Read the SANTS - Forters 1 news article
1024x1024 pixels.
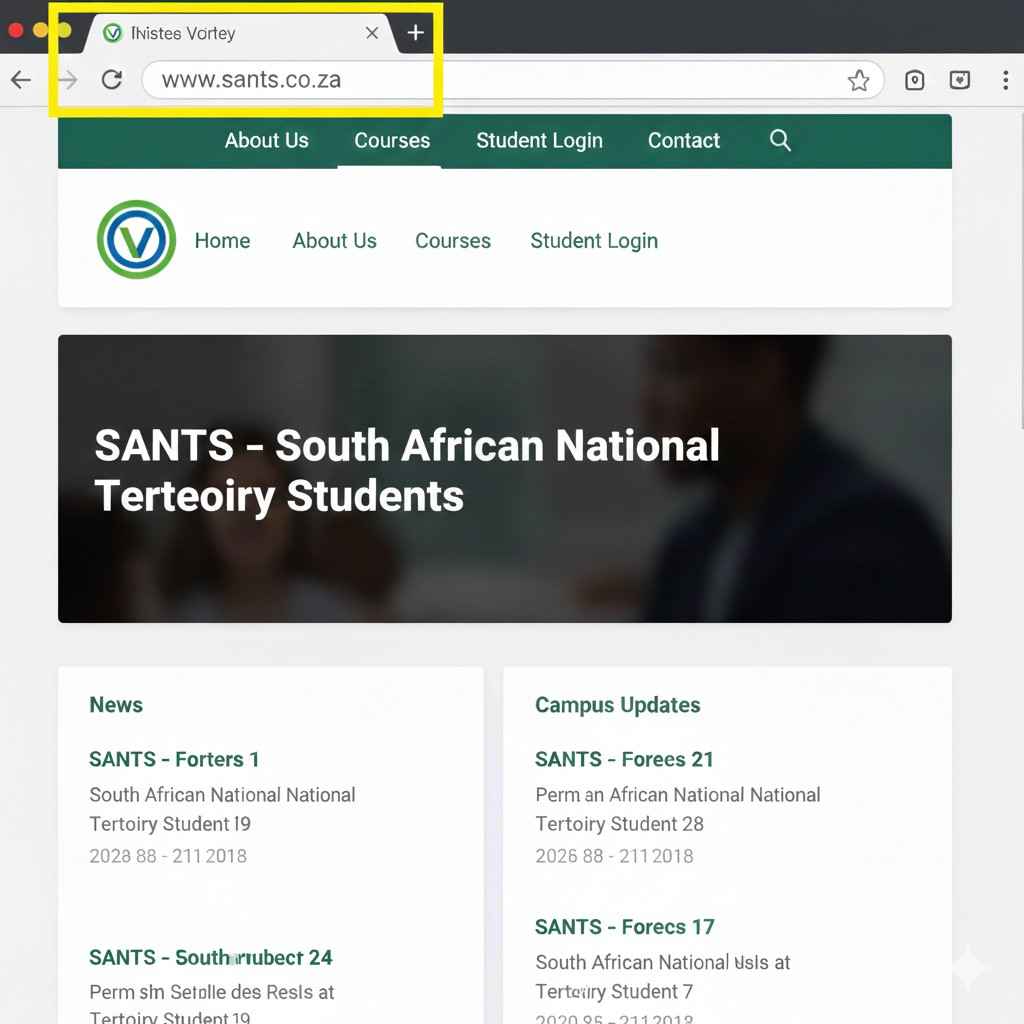pos(174,759)
